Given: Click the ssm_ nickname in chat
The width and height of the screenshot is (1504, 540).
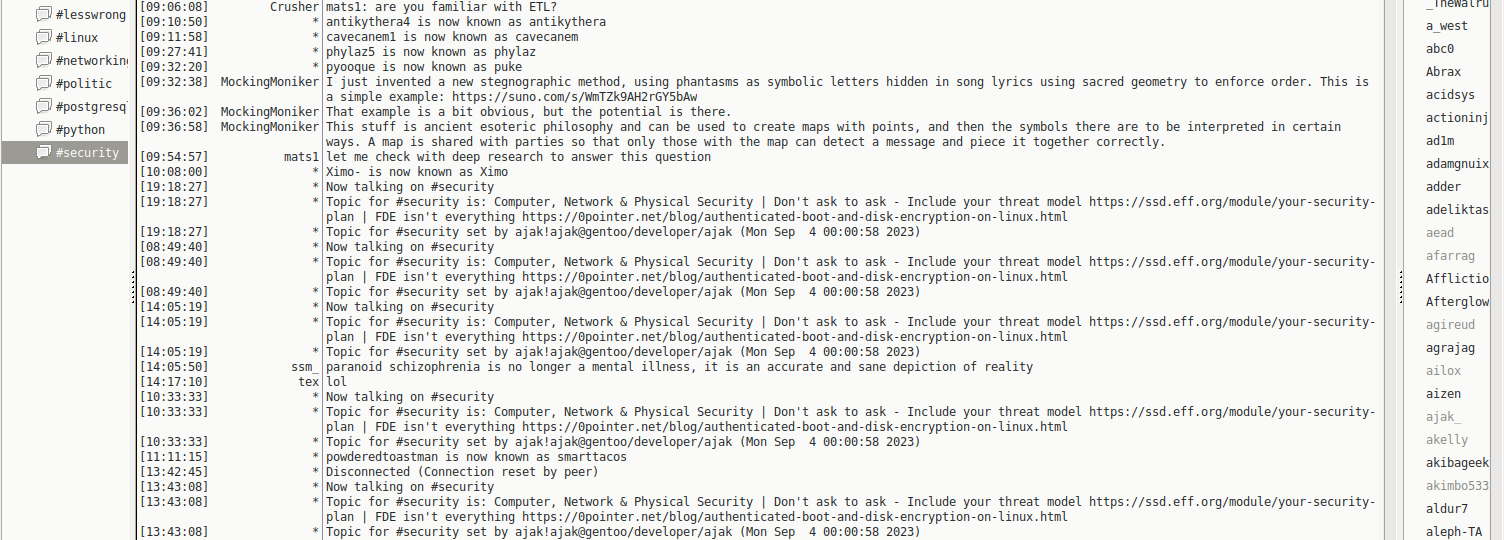Looking at the screenshot, I should (304, 367).
